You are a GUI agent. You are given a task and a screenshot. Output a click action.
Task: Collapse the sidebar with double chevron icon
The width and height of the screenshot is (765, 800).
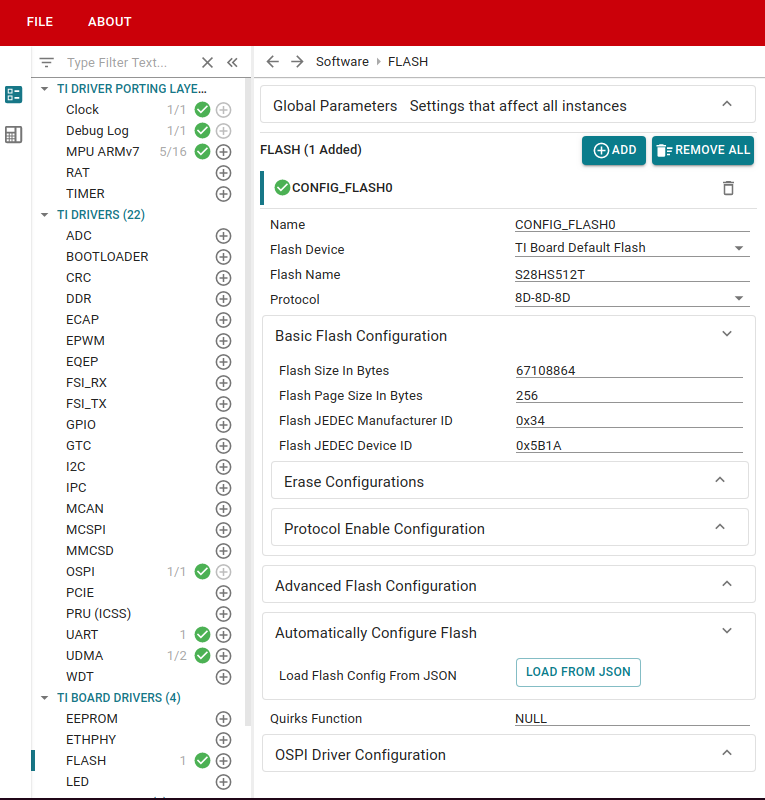232,62
